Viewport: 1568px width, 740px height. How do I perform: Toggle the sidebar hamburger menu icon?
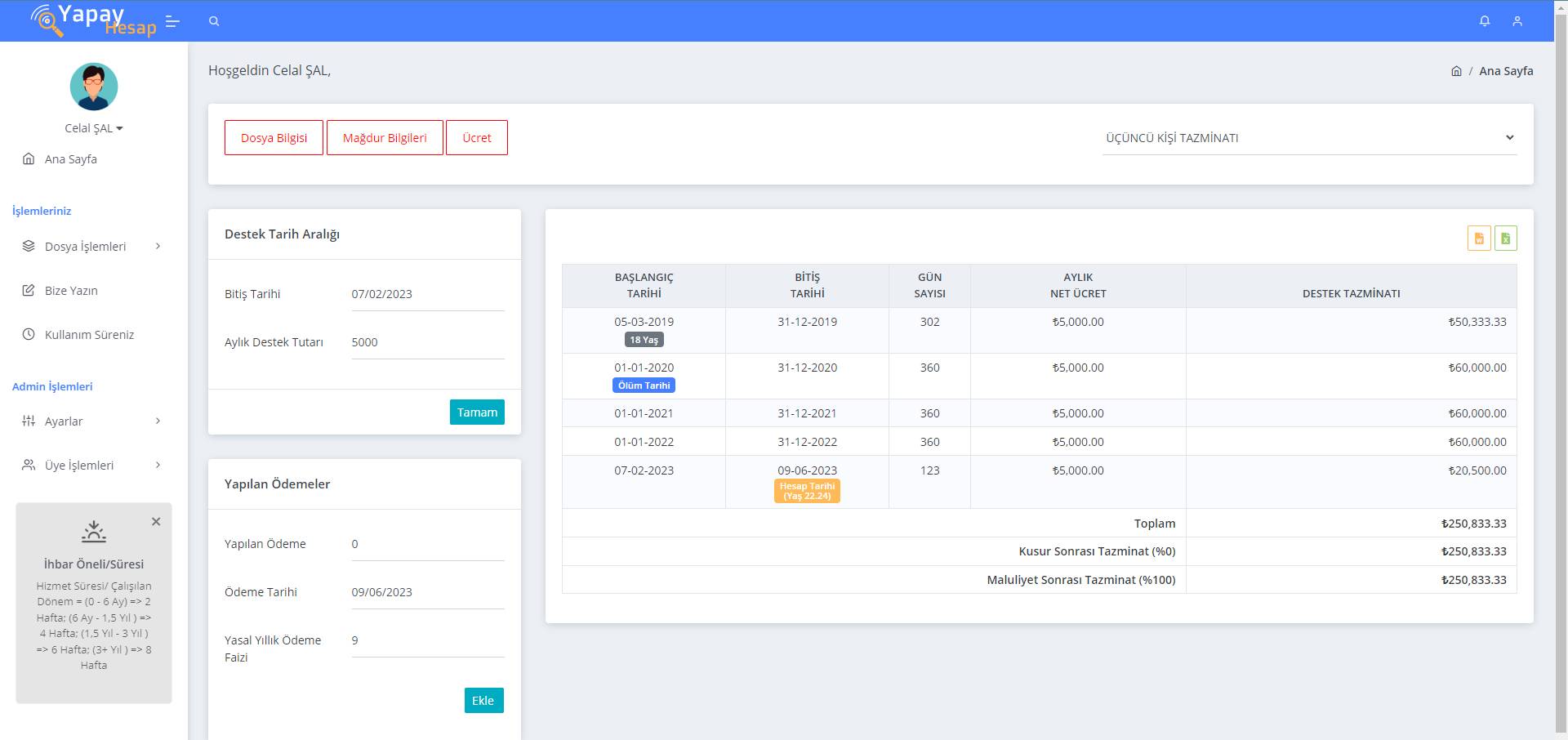172,21
